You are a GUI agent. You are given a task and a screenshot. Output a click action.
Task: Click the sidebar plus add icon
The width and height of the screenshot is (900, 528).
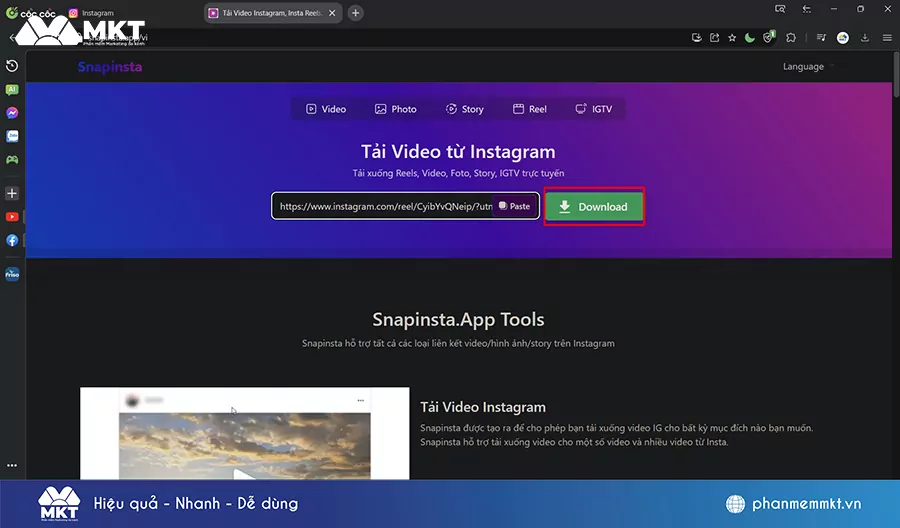12,193
